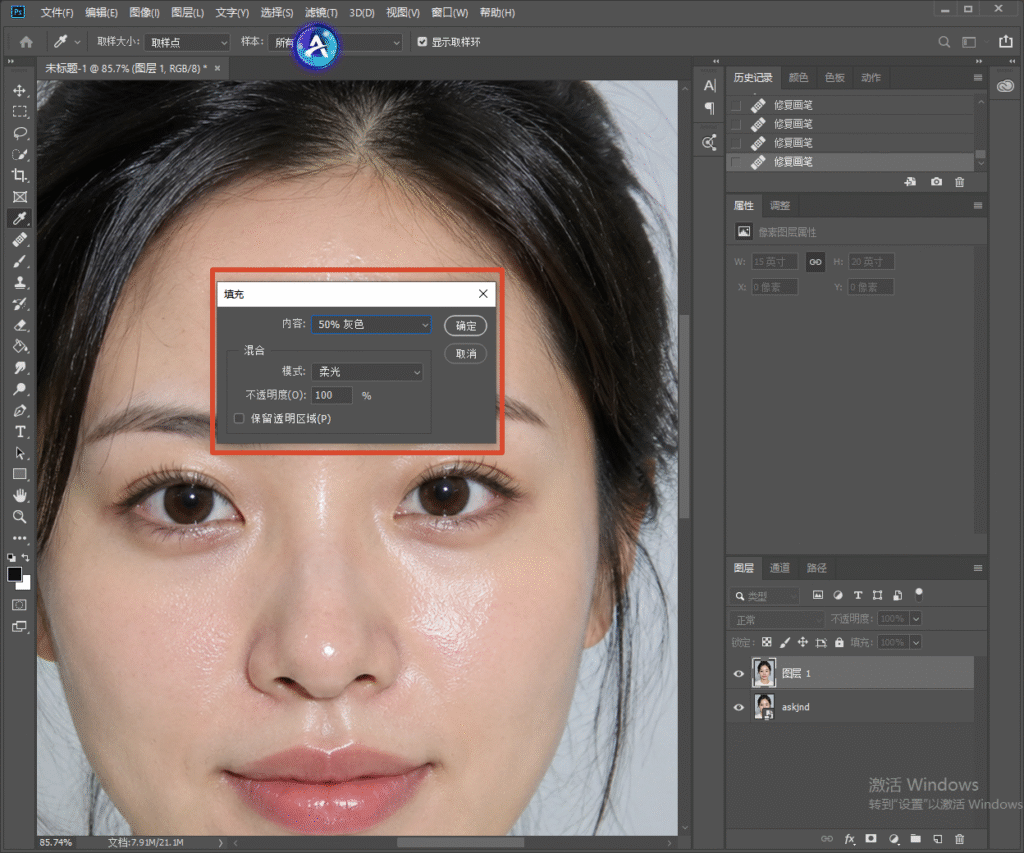Switch to 颜色 tab
Viewport: 1024px width, 853px height.
point(798,77)
